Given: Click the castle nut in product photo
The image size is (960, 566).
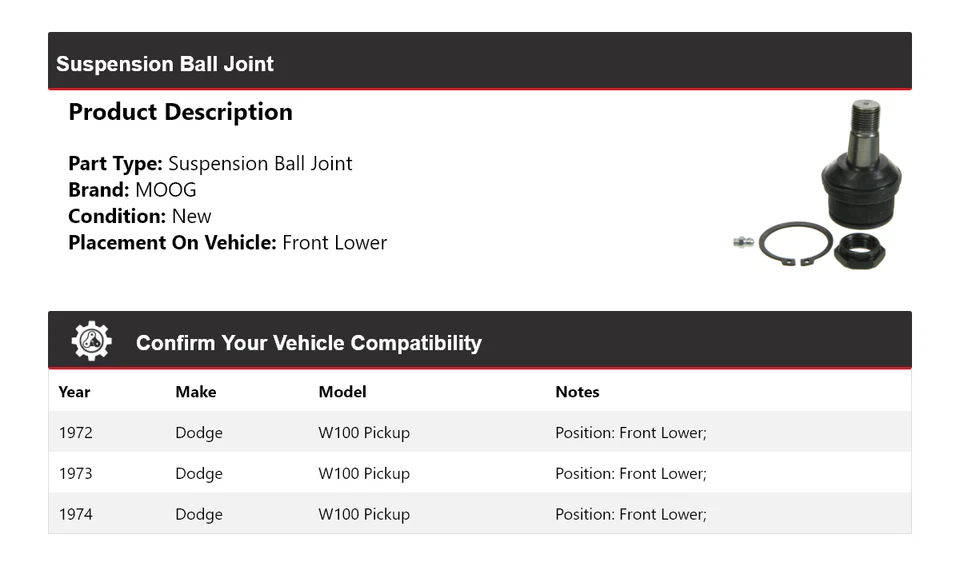Looking at the screenshot, I should tap(859, 249).
